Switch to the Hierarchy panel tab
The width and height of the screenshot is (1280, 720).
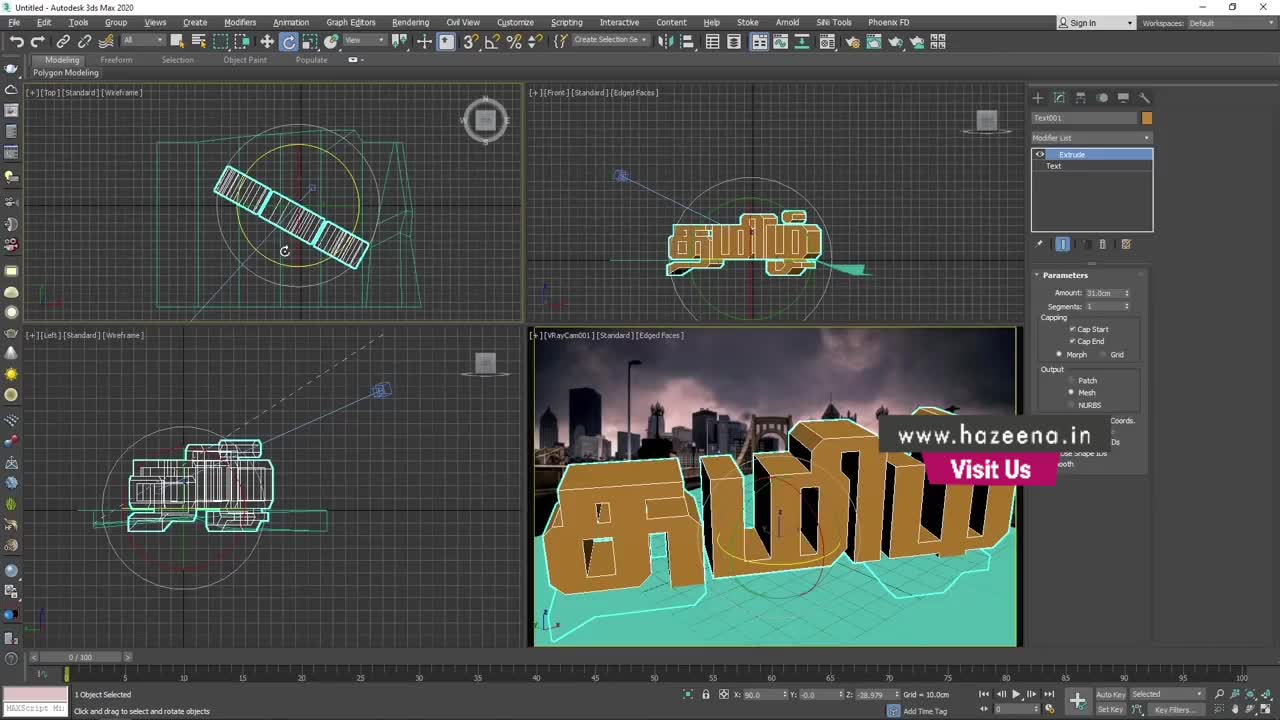(x=1081, y=98)
